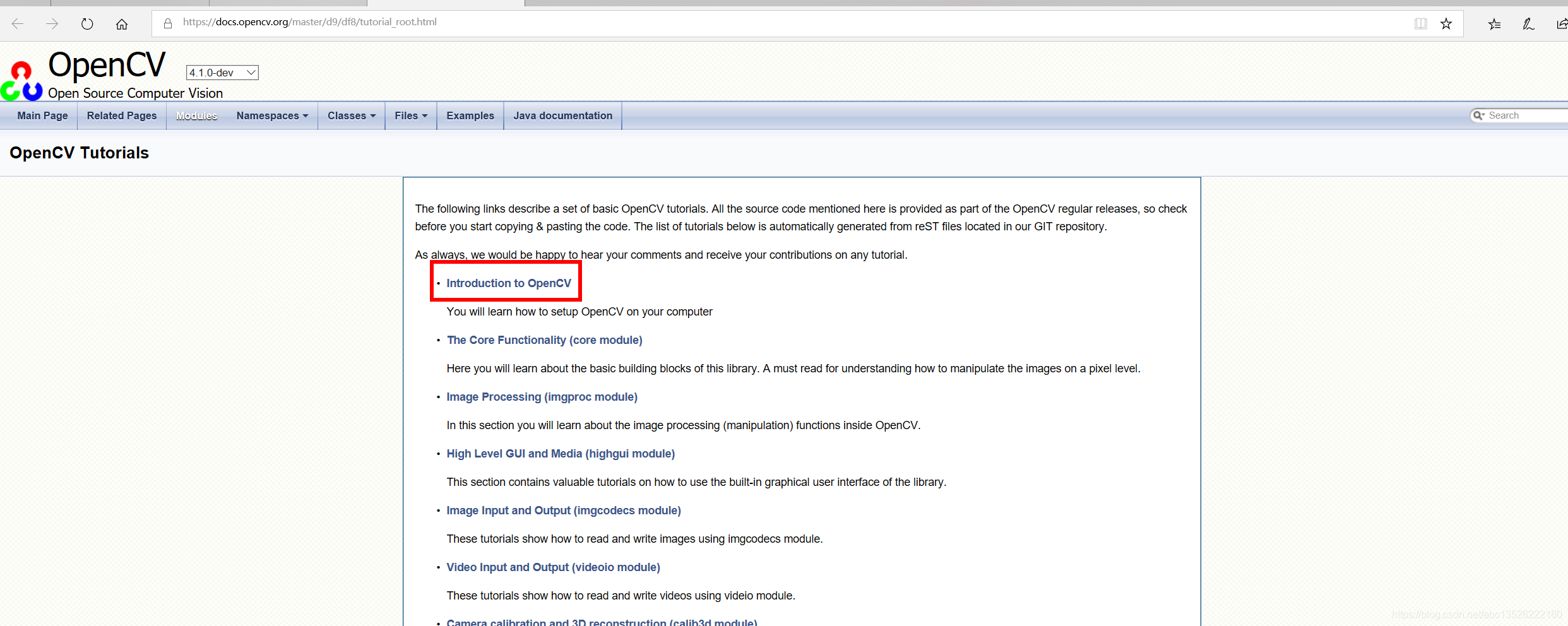Click the share page icon
Screen dimensions: 1568x626
pyautogui.click(x=1562, y=24)
